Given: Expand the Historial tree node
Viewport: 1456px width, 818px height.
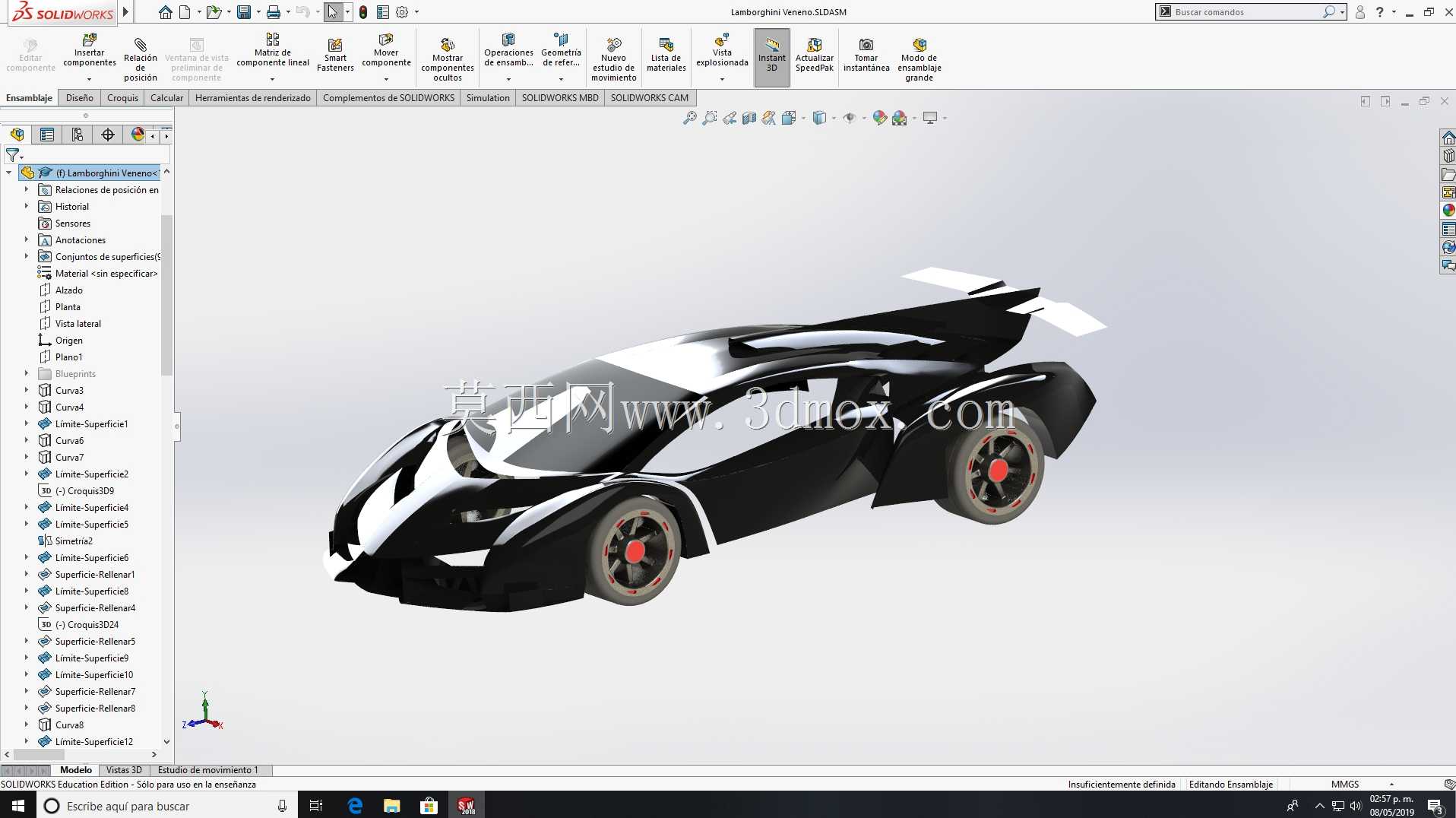Looking at the screenshot, I should 27,206.
